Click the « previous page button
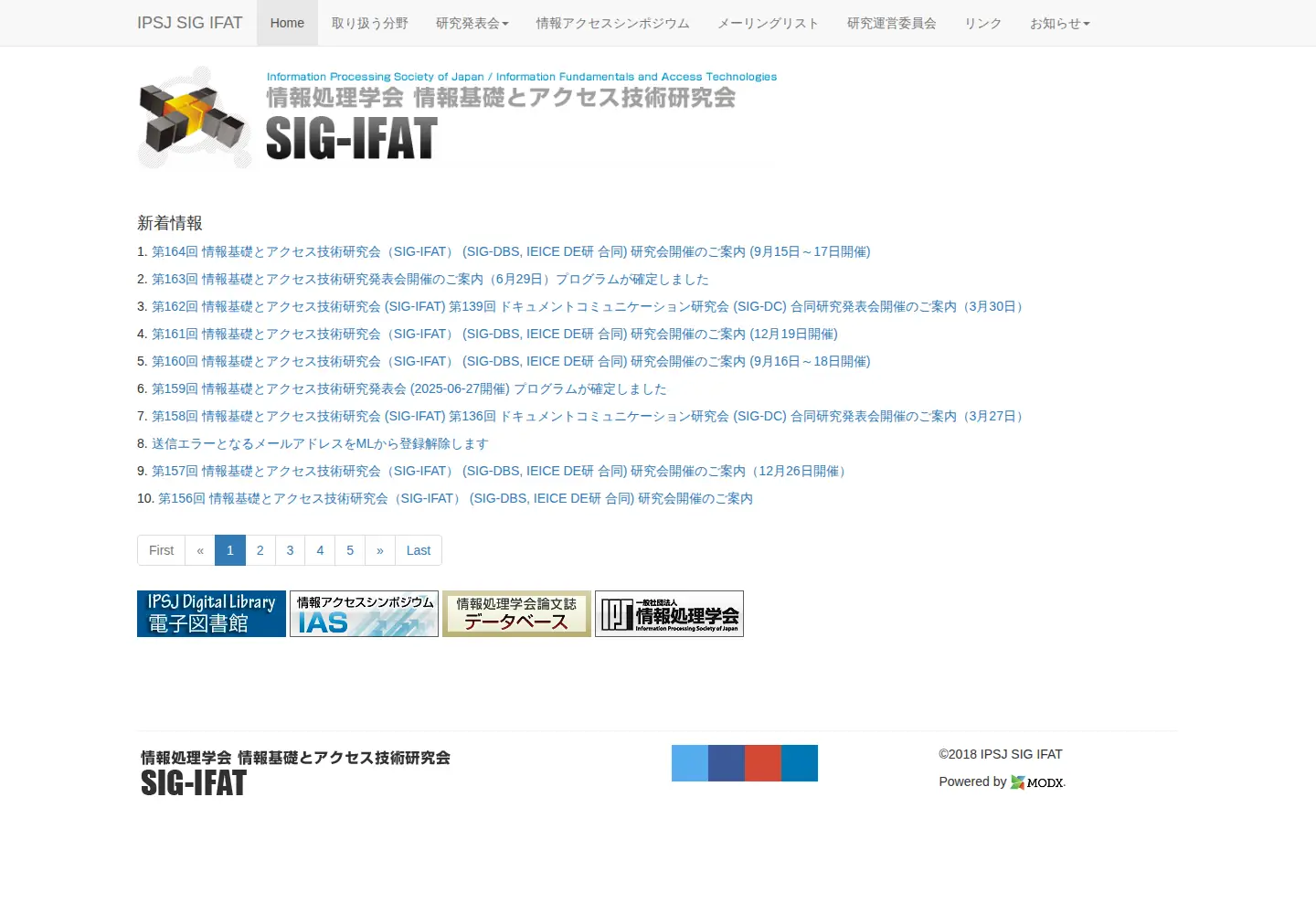1316x914 pixels. pos(200,550)
